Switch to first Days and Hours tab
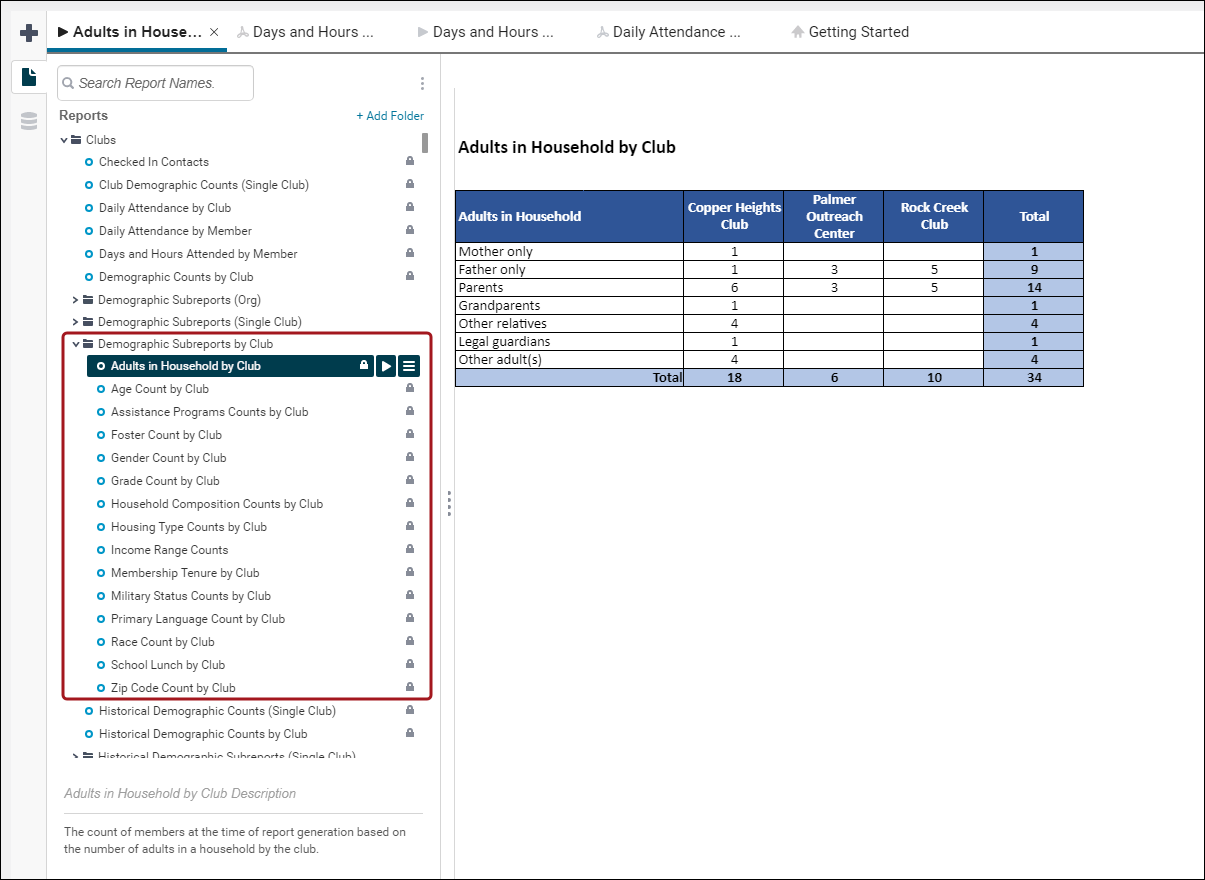Image resolution: width=1205 pixels, height=880 pixels. pos(305,32)
